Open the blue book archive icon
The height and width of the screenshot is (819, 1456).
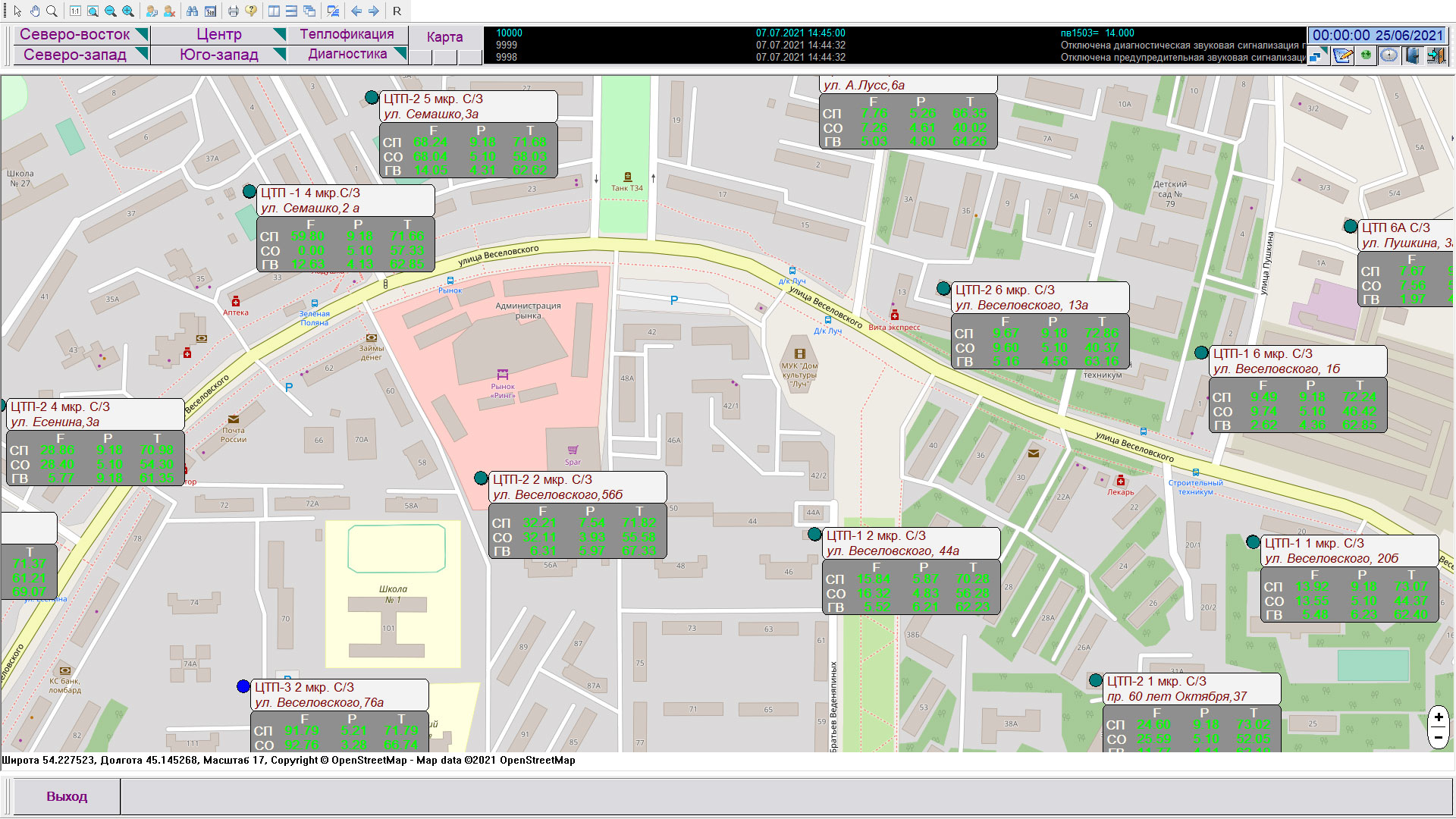1412,55
